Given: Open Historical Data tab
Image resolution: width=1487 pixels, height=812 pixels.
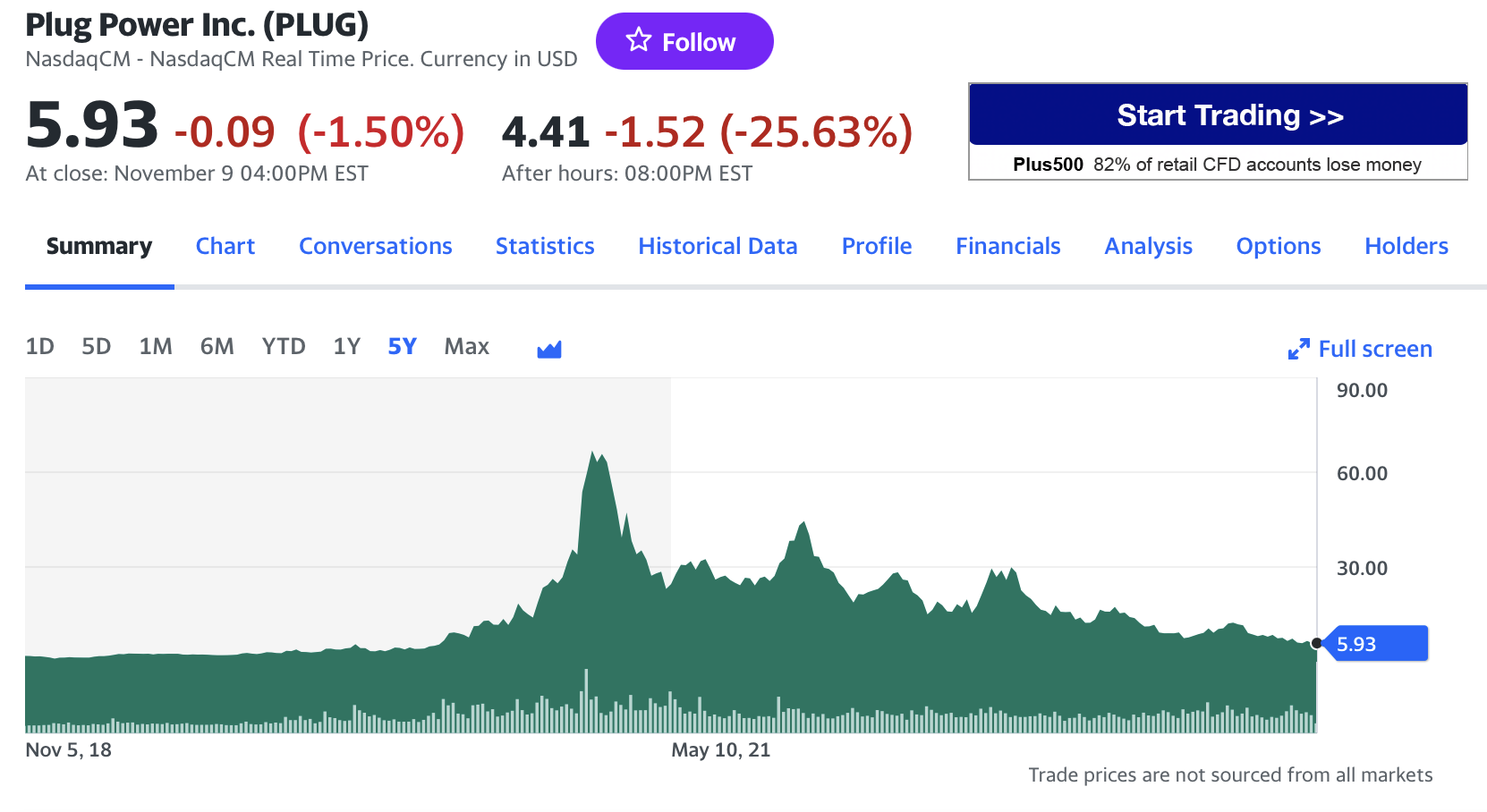Looking at the screenshot, I should tap(718, 246).
